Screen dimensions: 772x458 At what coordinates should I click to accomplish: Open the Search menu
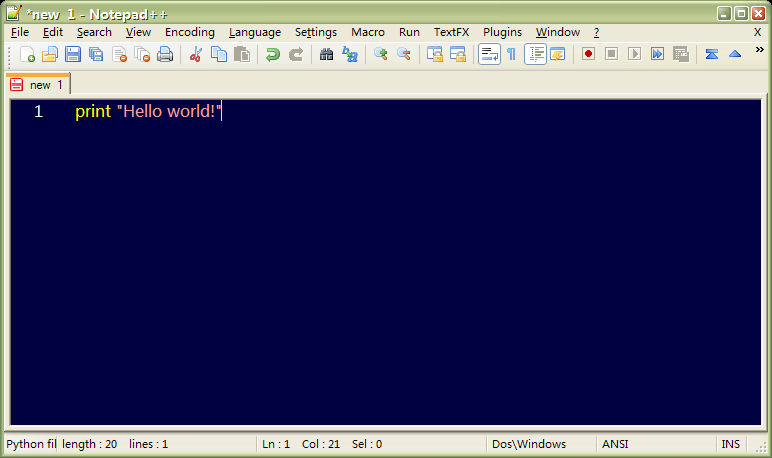(x=94, y=33)
